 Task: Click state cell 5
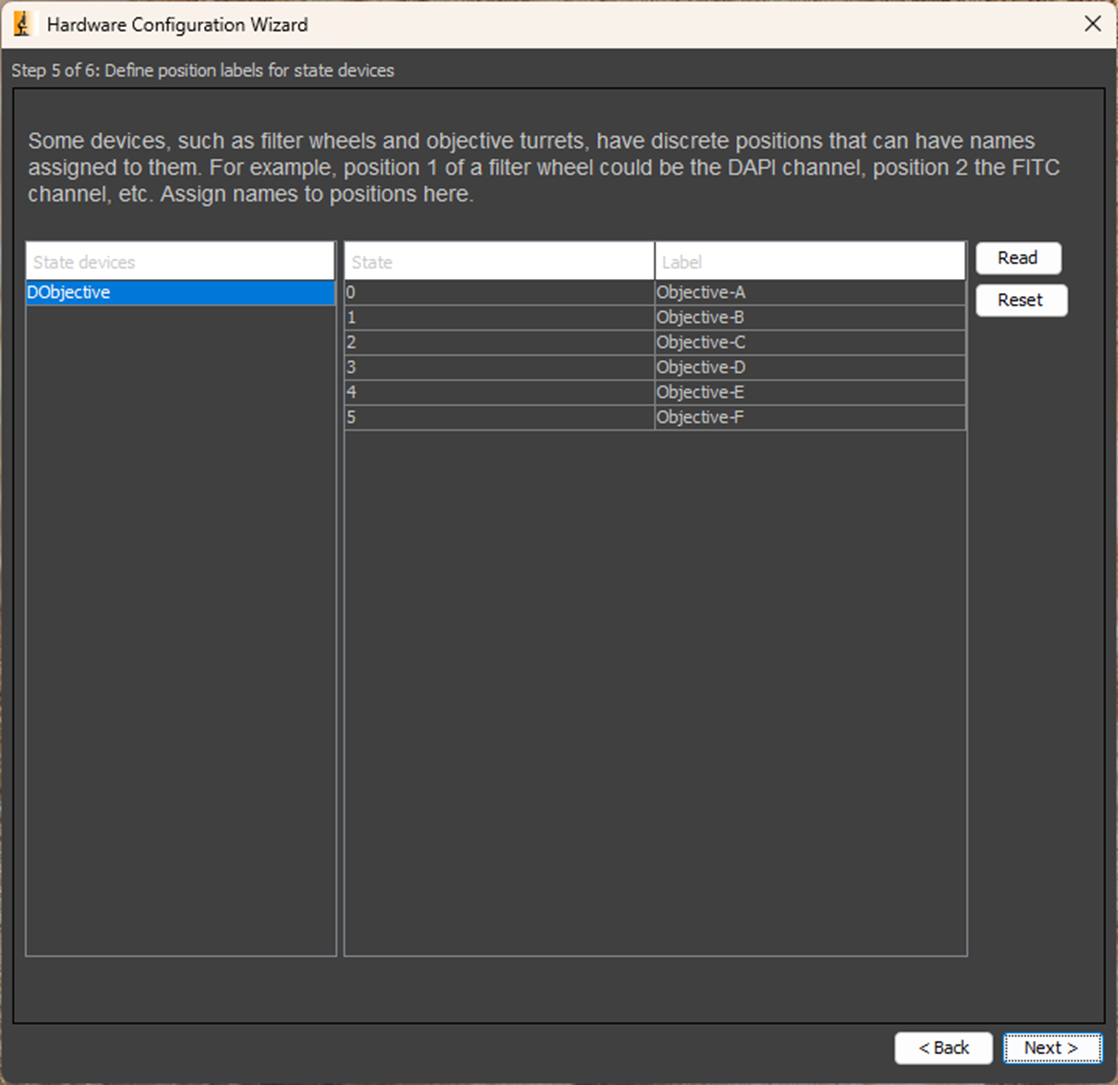pyautogui.click(x=499, y=418)
